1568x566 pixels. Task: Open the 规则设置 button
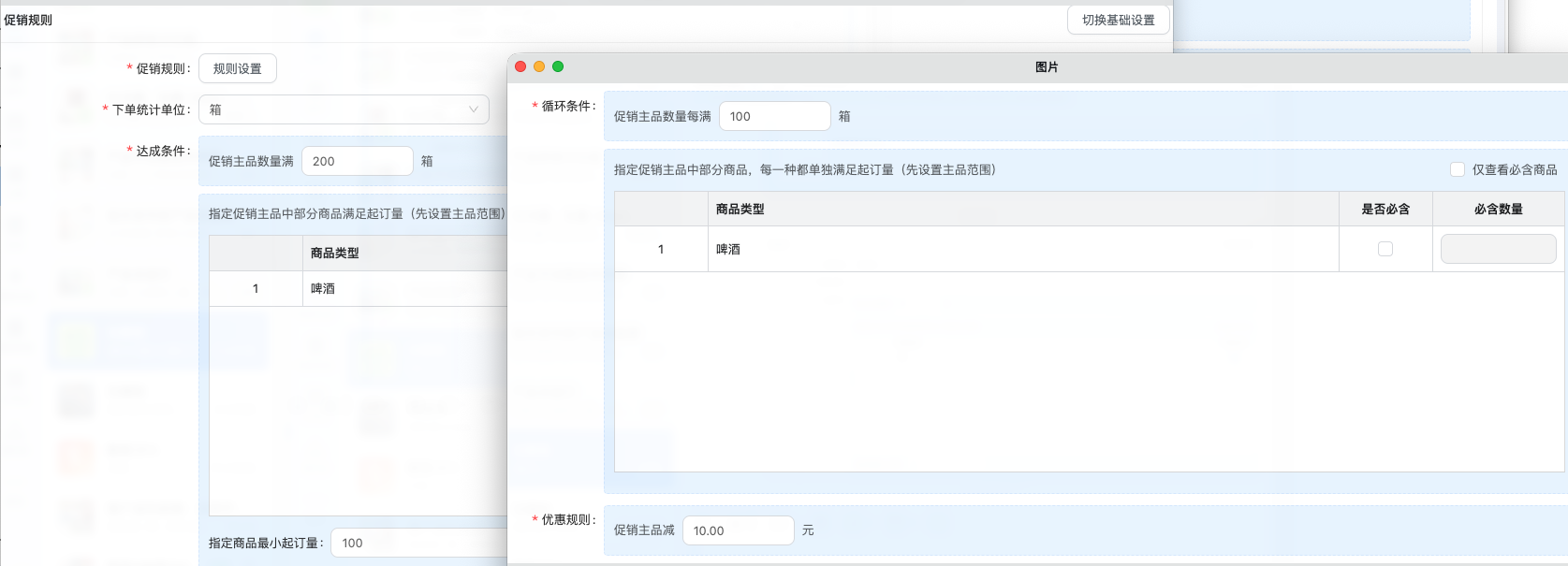[x=237, y=68]
